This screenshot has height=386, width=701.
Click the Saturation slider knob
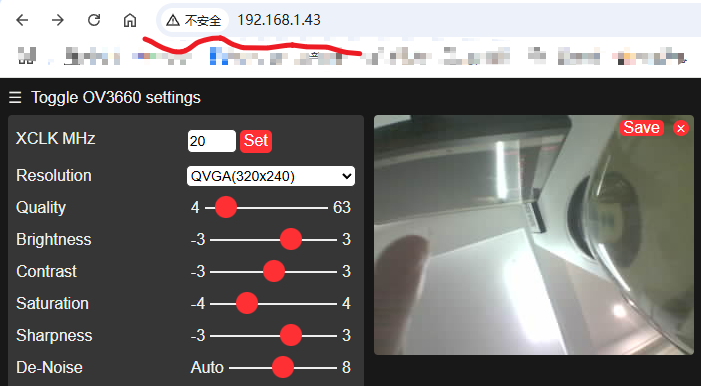coord(247,303)
